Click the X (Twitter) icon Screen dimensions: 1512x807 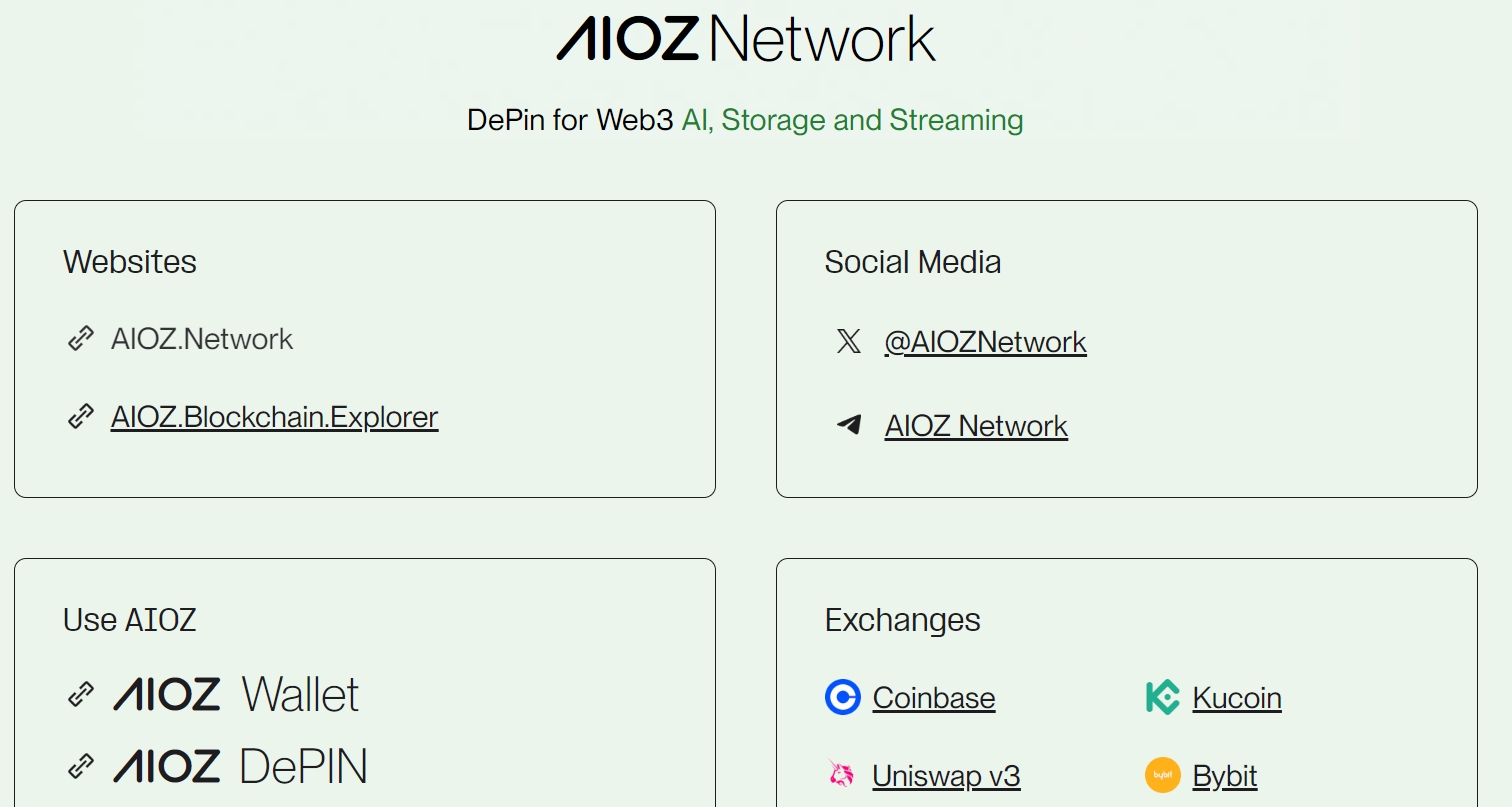click(848, 342)
